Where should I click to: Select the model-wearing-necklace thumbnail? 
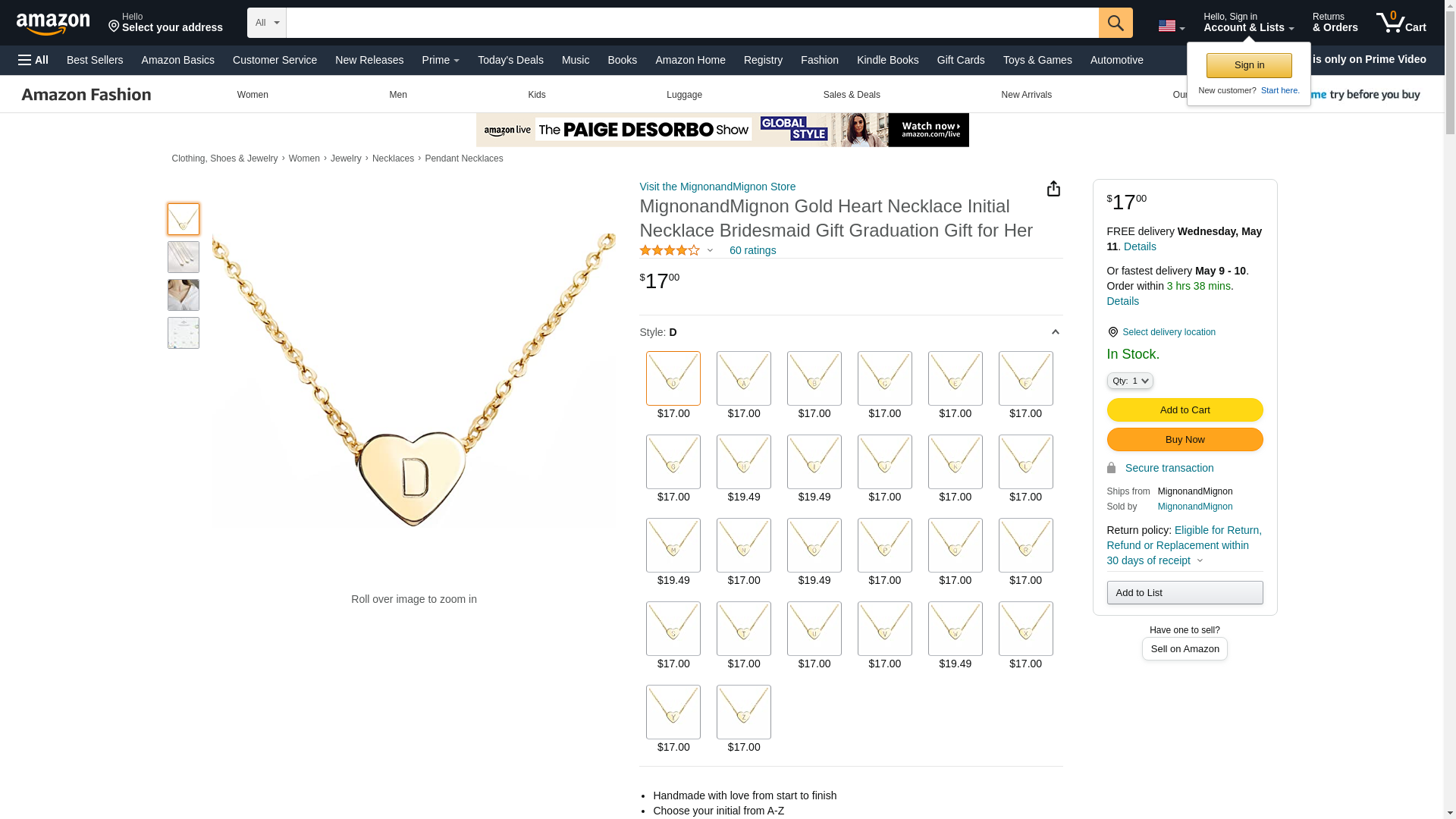pos(184,295)
